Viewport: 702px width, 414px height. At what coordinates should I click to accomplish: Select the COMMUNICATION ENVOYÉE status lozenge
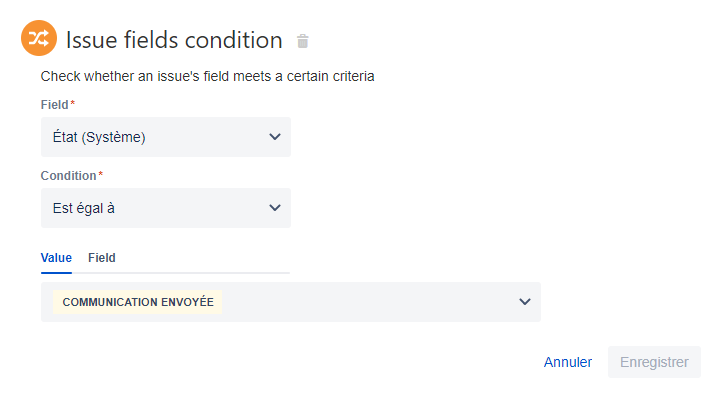tap(137, 302)
